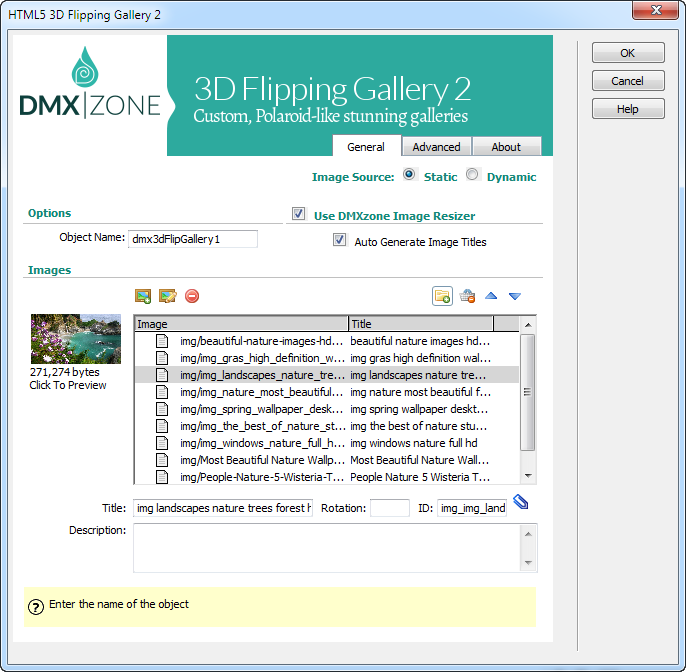This screenshot has width=686, height=672.
Task: Click the Rotation input field
Action: 390,508
